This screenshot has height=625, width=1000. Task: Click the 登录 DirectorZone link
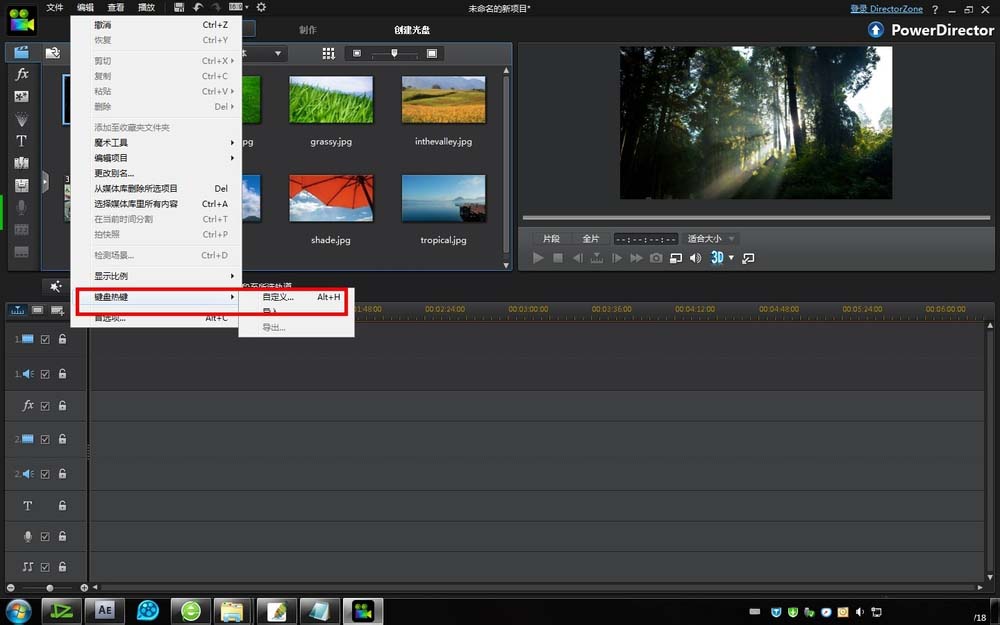(886, 9)
